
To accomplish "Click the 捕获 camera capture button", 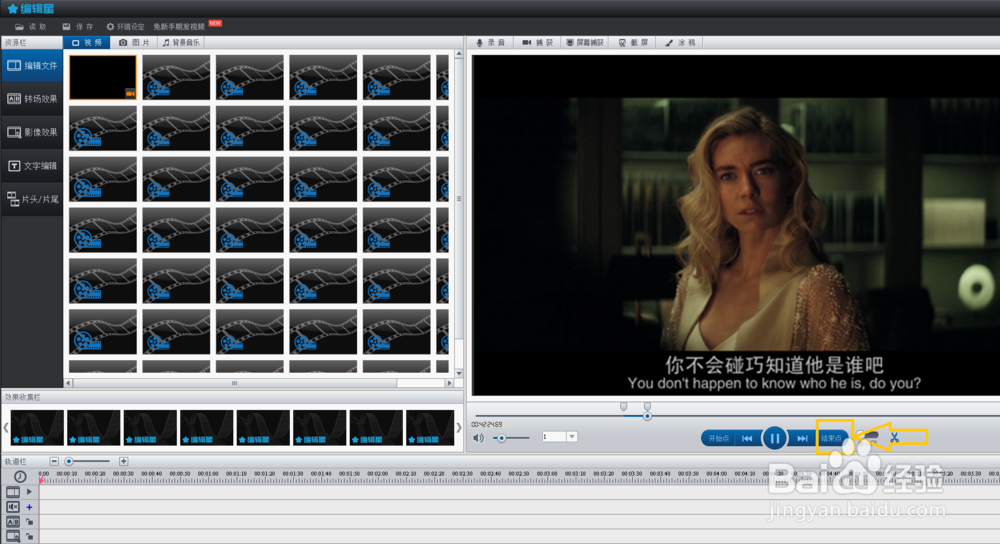I will [537, 43].
